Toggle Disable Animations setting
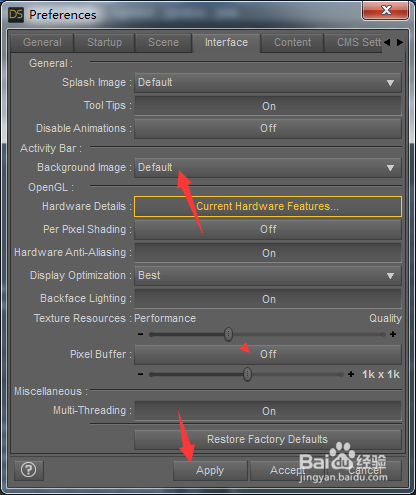Screen dimensions: 416x495 click(x=268, y=128)
